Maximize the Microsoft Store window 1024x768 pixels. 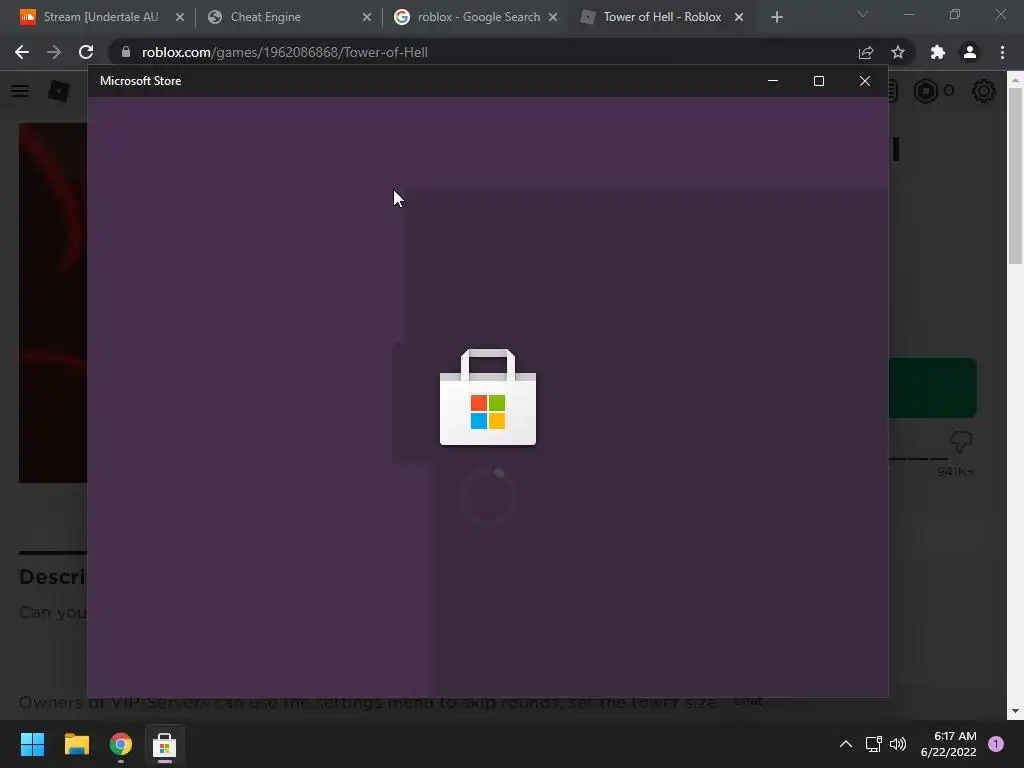(x=819, y=81)
